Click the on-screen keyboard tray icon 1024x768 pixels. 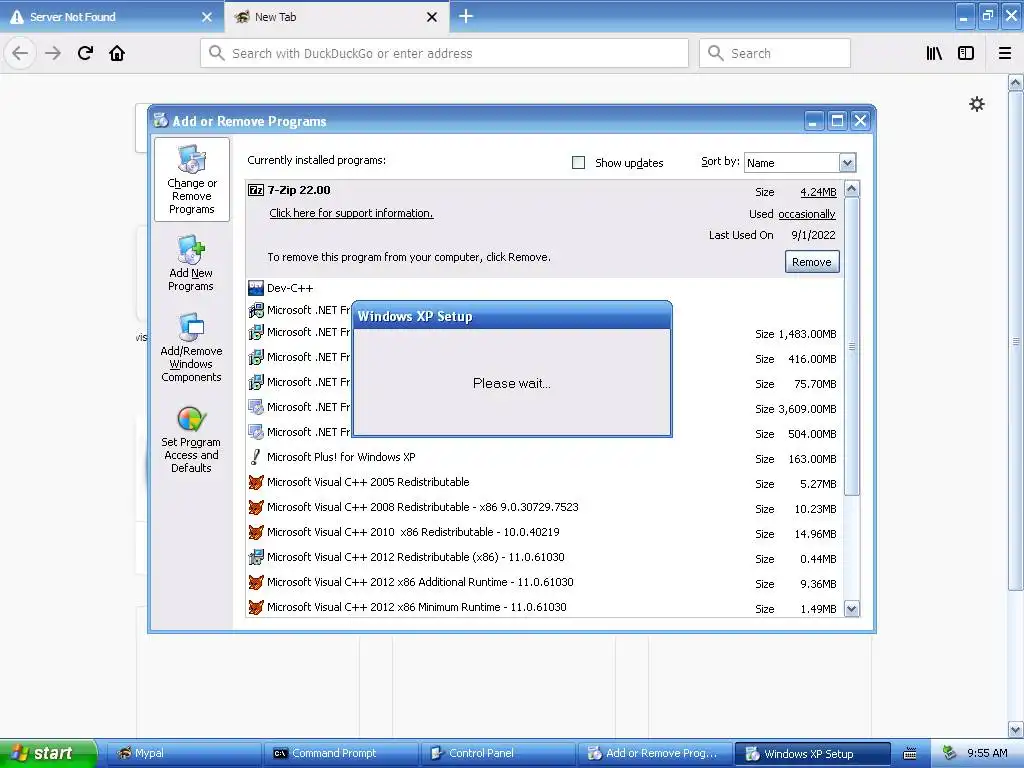910,754
